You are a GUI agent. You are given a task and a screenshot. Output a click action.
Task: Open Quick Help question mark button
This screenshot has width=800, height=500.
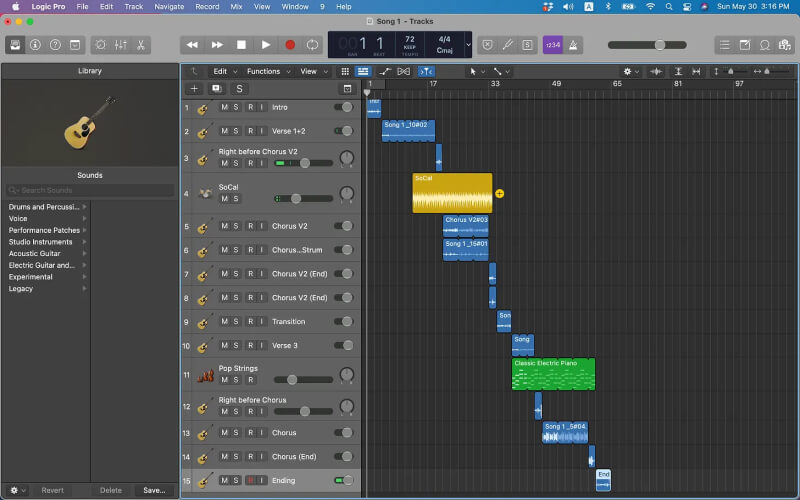55,45
